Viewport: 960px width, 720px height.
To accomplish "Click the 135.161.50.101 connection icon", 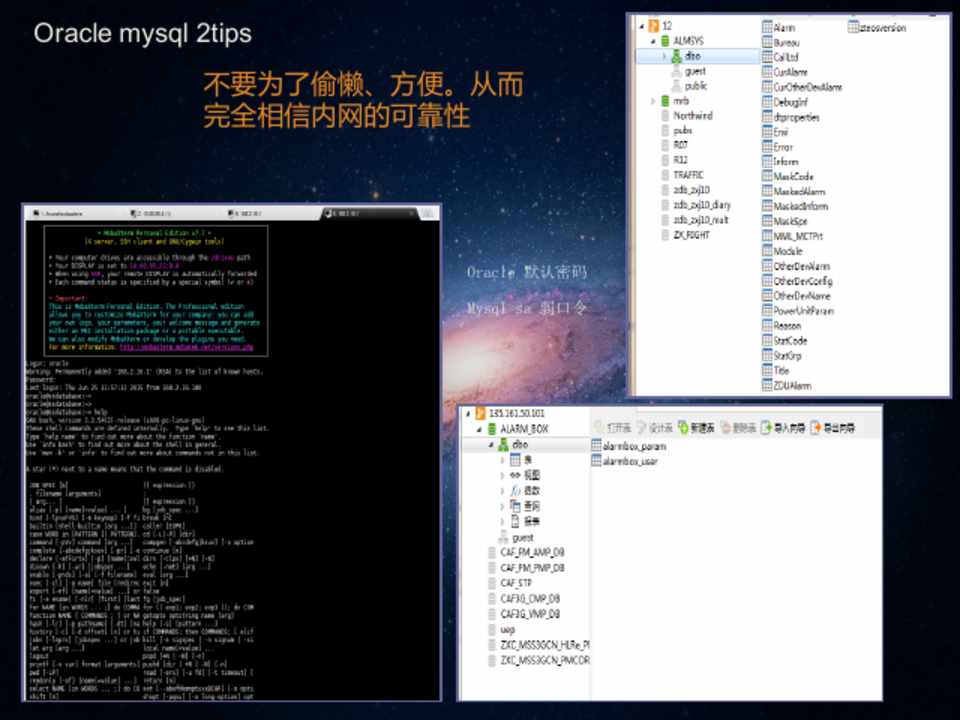I will pos(477,413).
